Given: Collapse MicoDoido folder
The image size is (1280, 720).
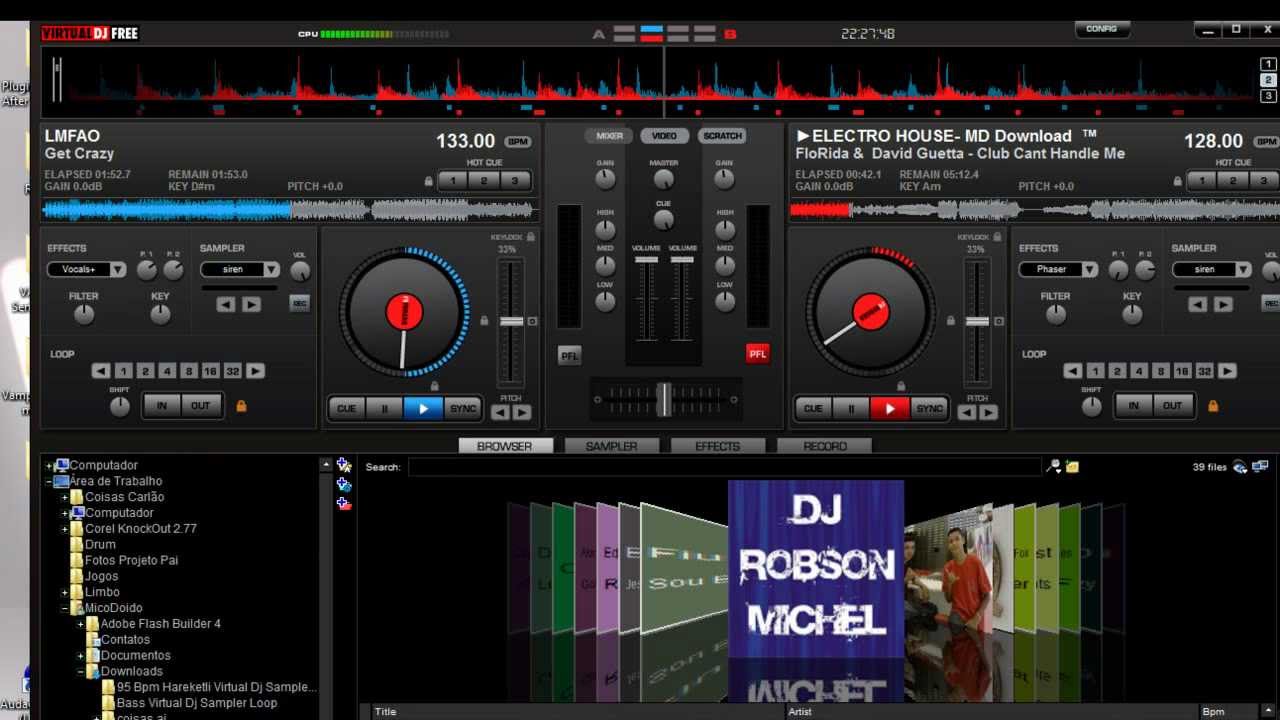Looking at the screenshot, I should [64, 608].
